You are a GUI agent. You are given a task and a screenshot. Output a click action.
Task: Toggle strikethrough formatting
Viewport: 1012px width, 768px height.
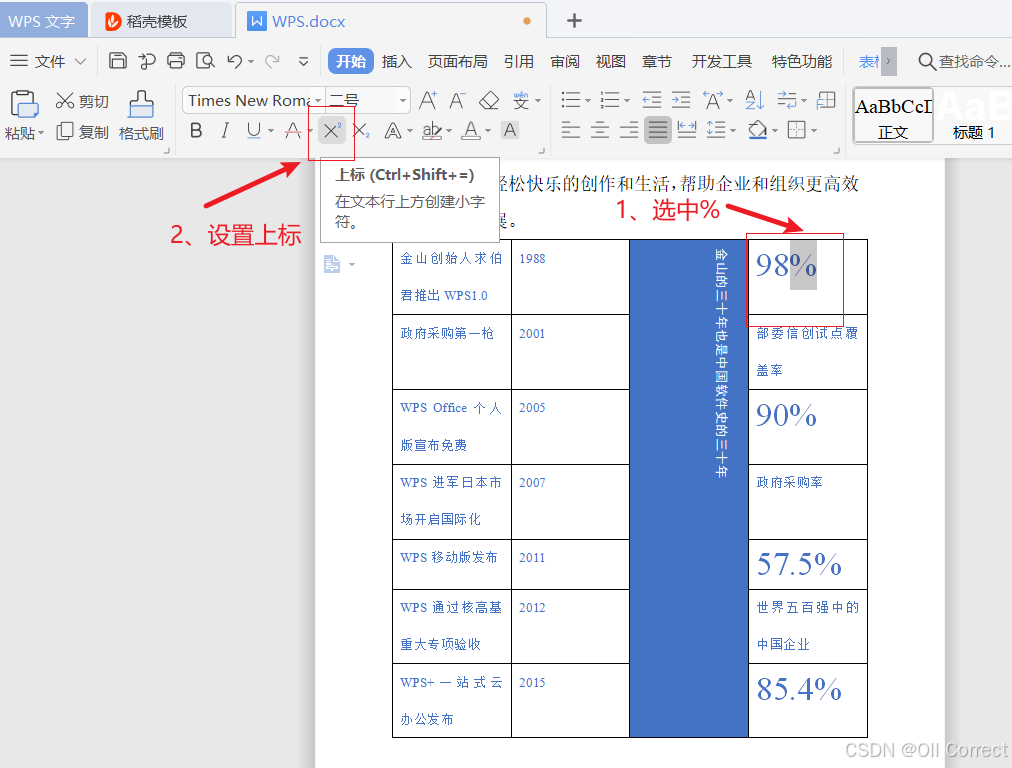[x=293, y=131]
